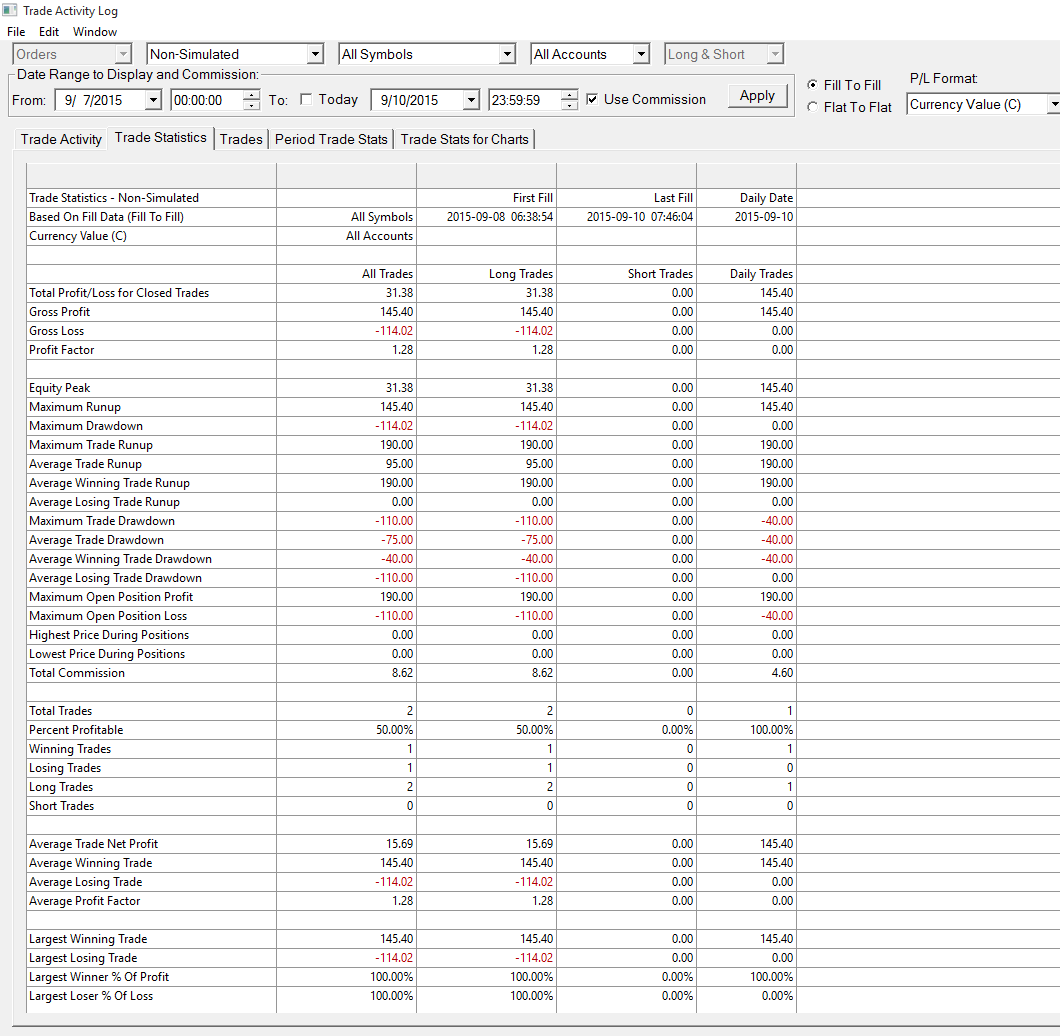Screen dimensions: 1060x1036
Task: Increase the From time with up arrow
Action: coord(251,95)
